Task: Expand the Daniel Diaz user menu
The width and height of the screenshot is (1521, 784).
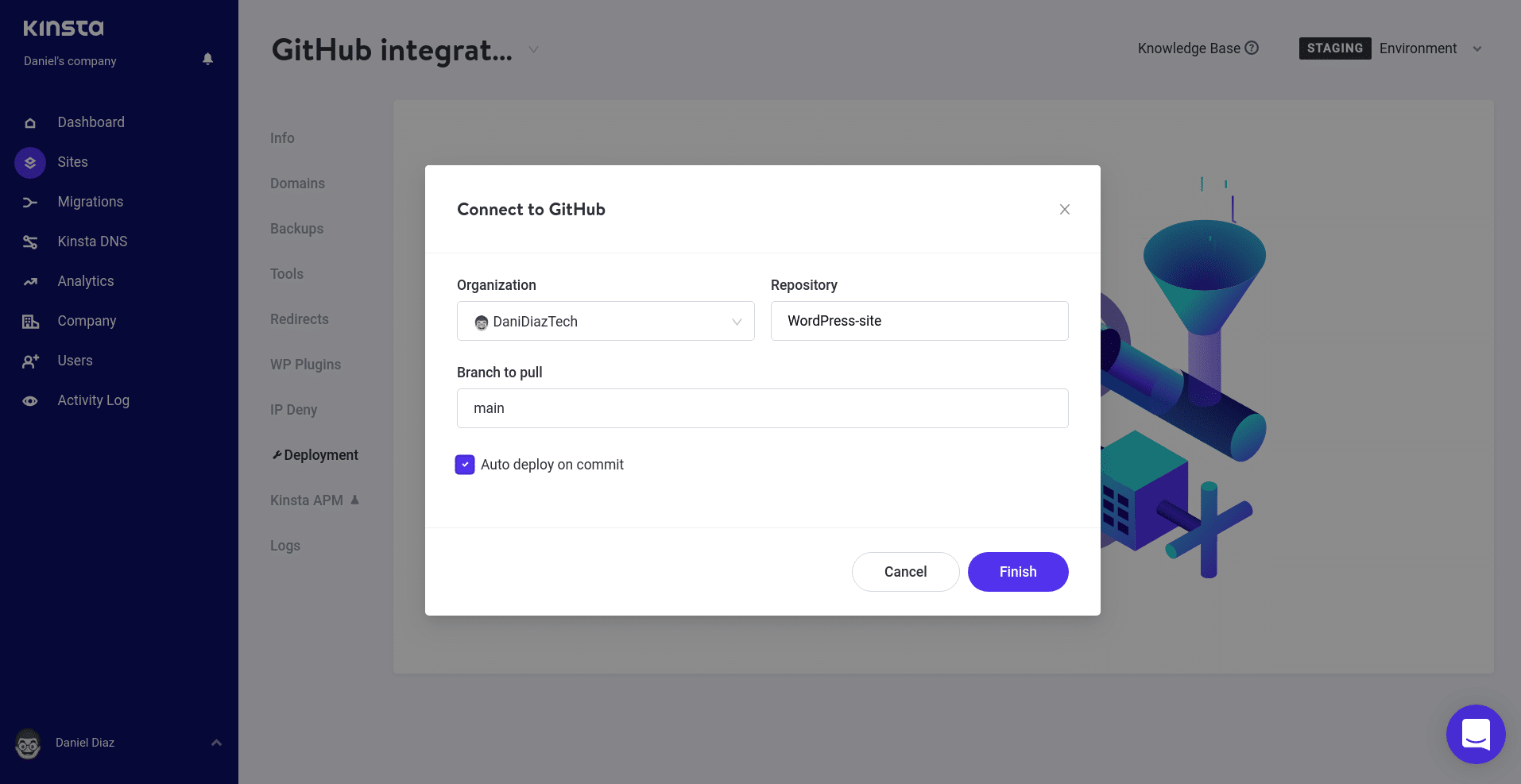Action: [x=216, y=743]
